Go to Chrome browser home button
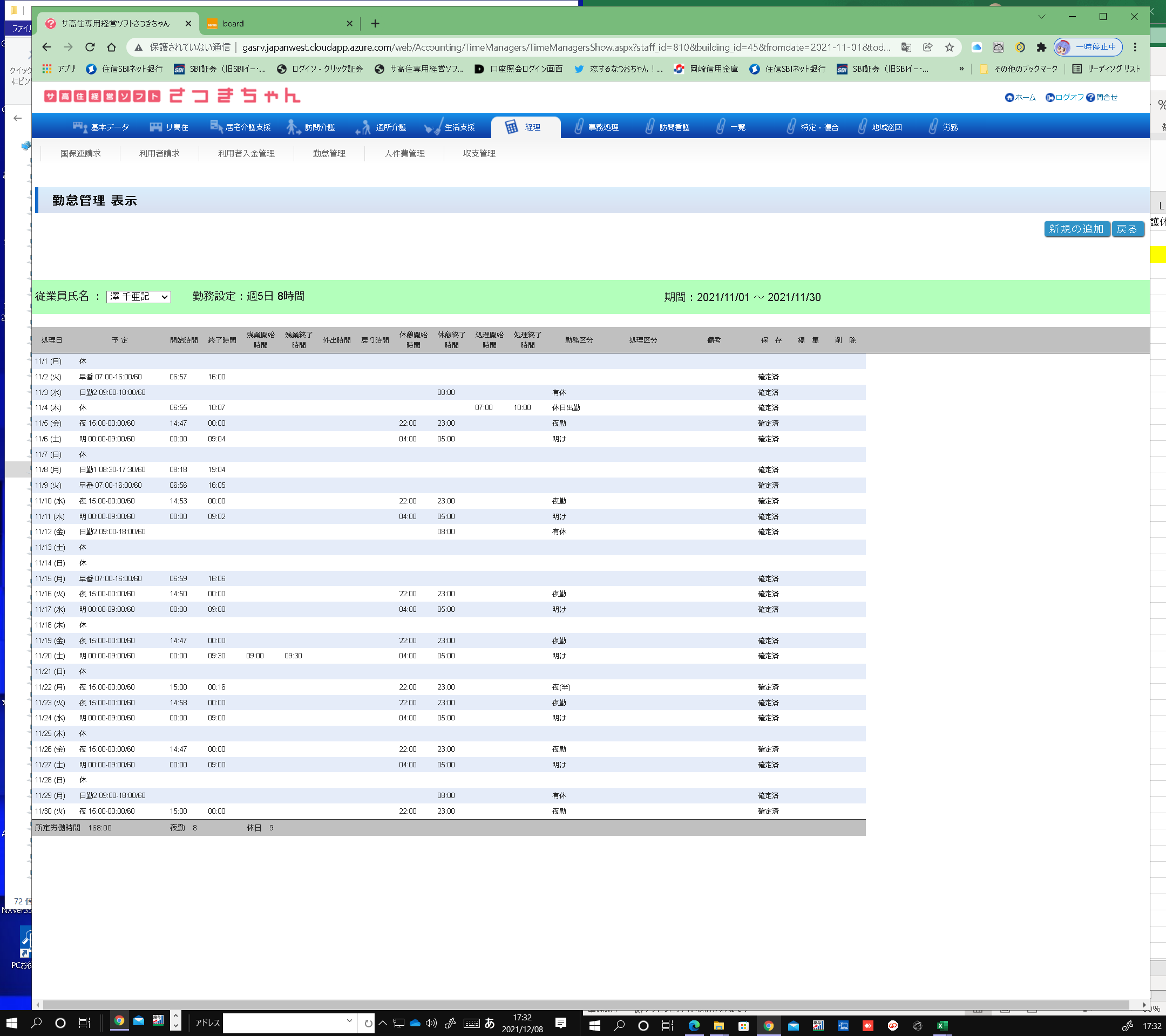The height and width of the screenshot is (1036, 1166). pyautogui.click(x=112, y=47)
